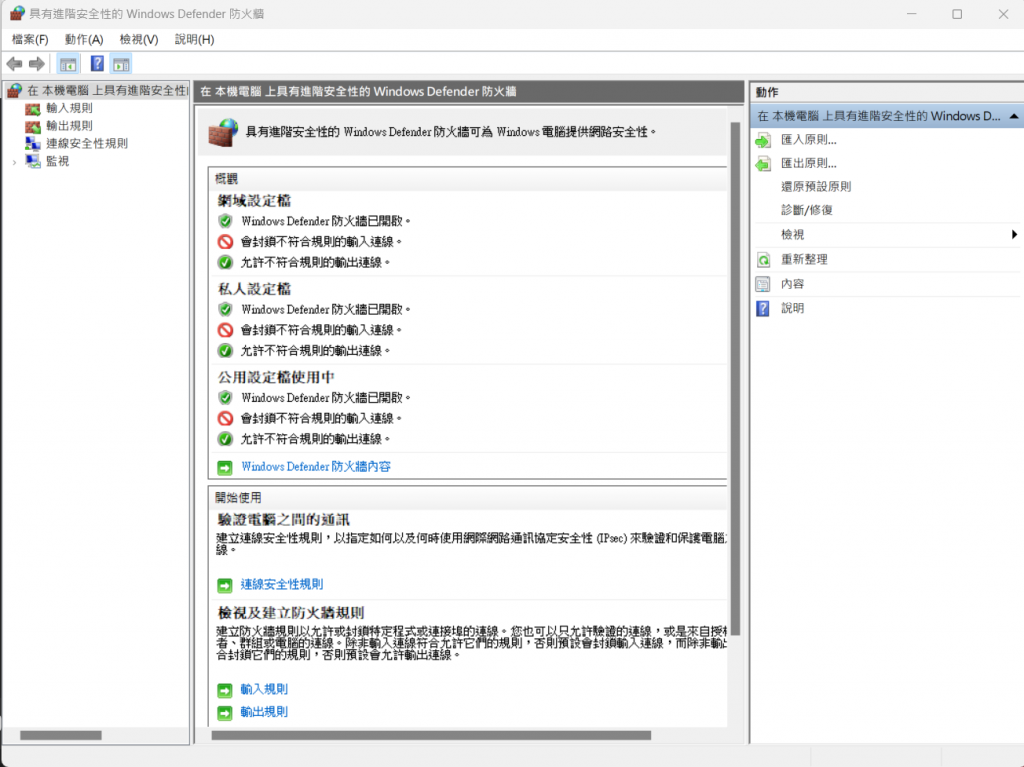Toggle the console tree pane icon

68,64
